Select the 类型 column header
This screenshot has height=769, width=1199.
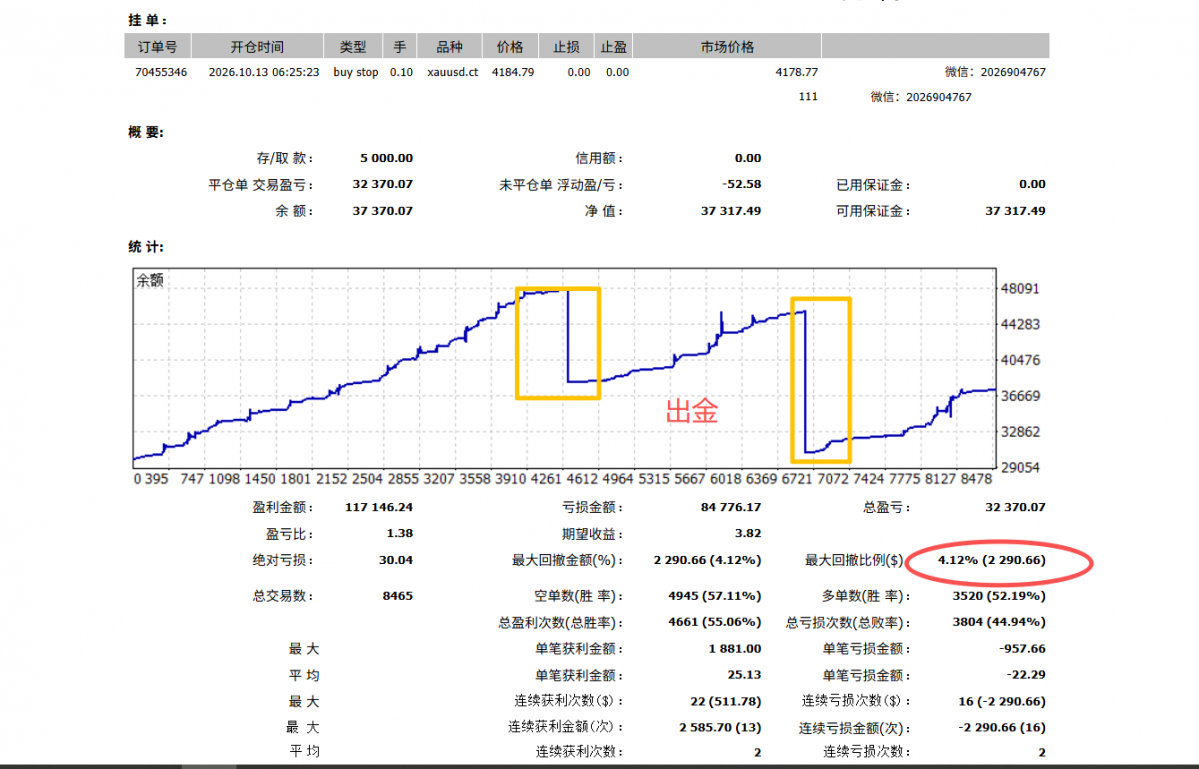[x=353, y=47]
